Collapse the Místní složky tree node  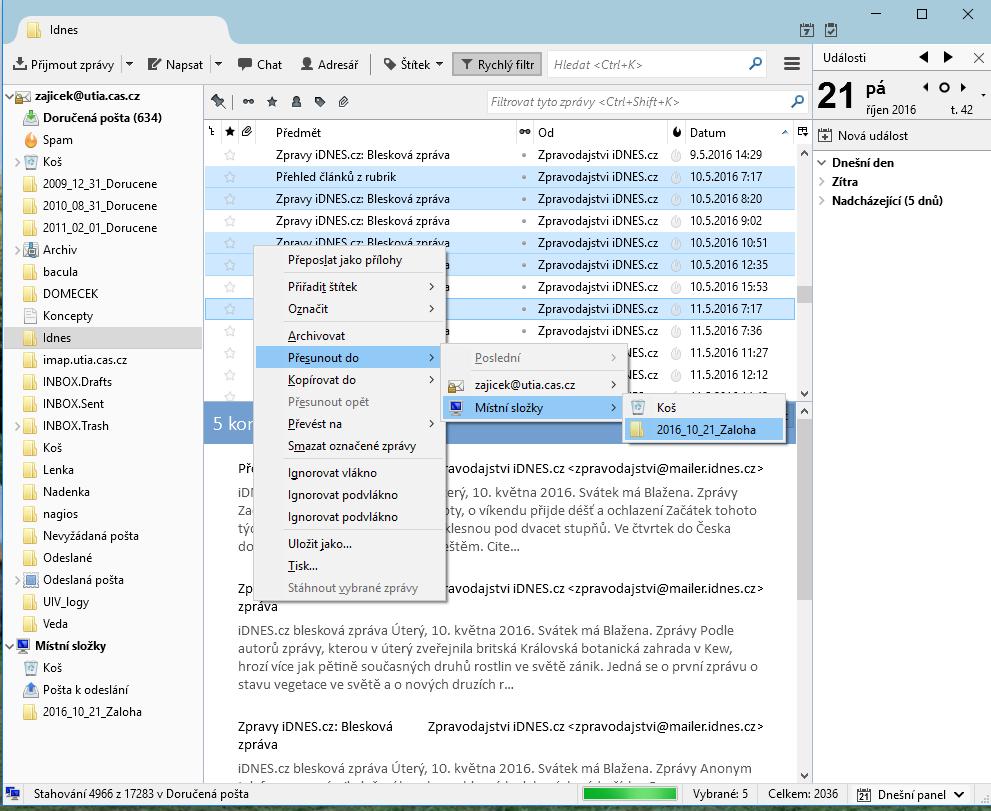click(9, 646)
